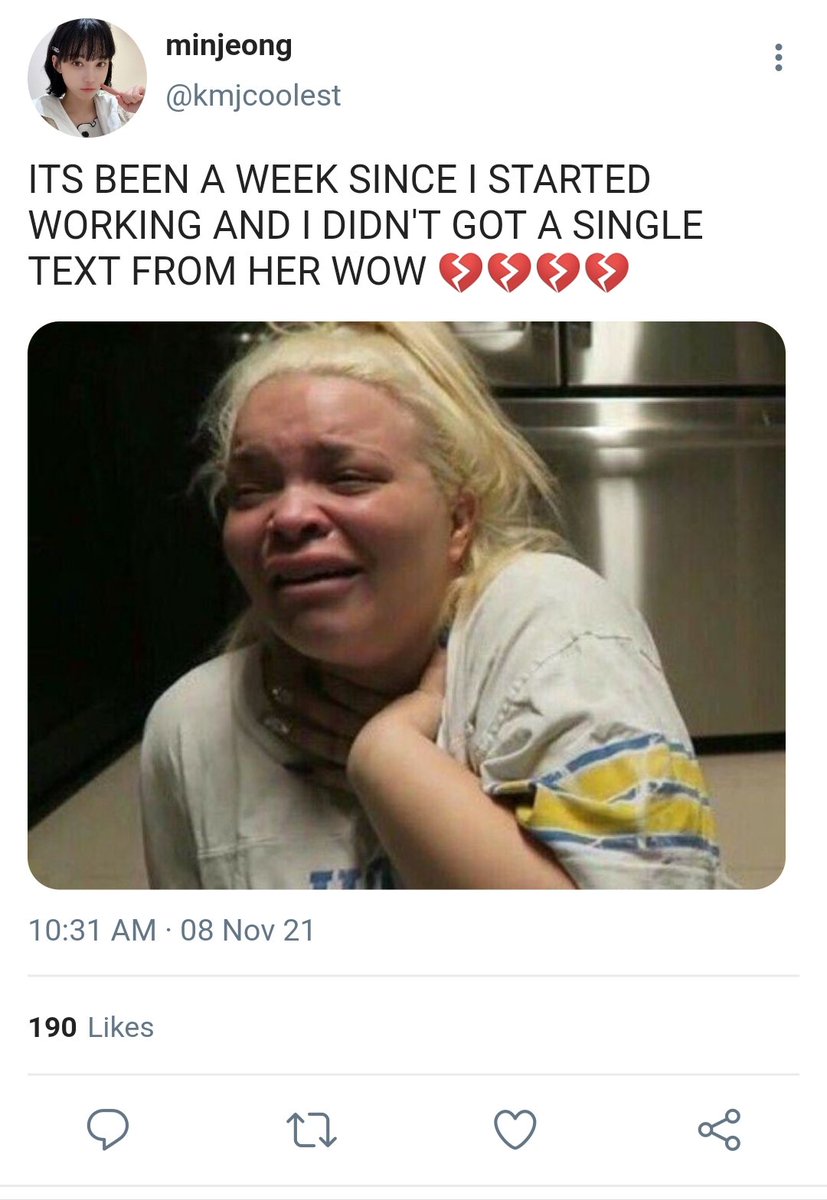Like the tweet with the heart icon
This screenshot has height=1200, width=827.
[515, 1130]
